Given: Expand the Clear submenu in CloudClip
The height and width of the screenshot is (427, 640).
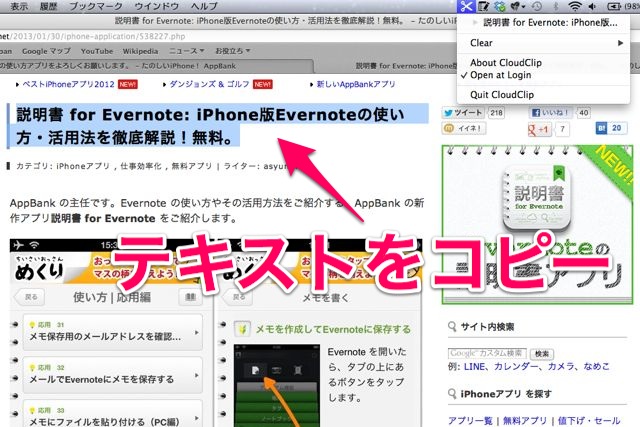Looking at the screenshot, I should (x=543, y=43).
